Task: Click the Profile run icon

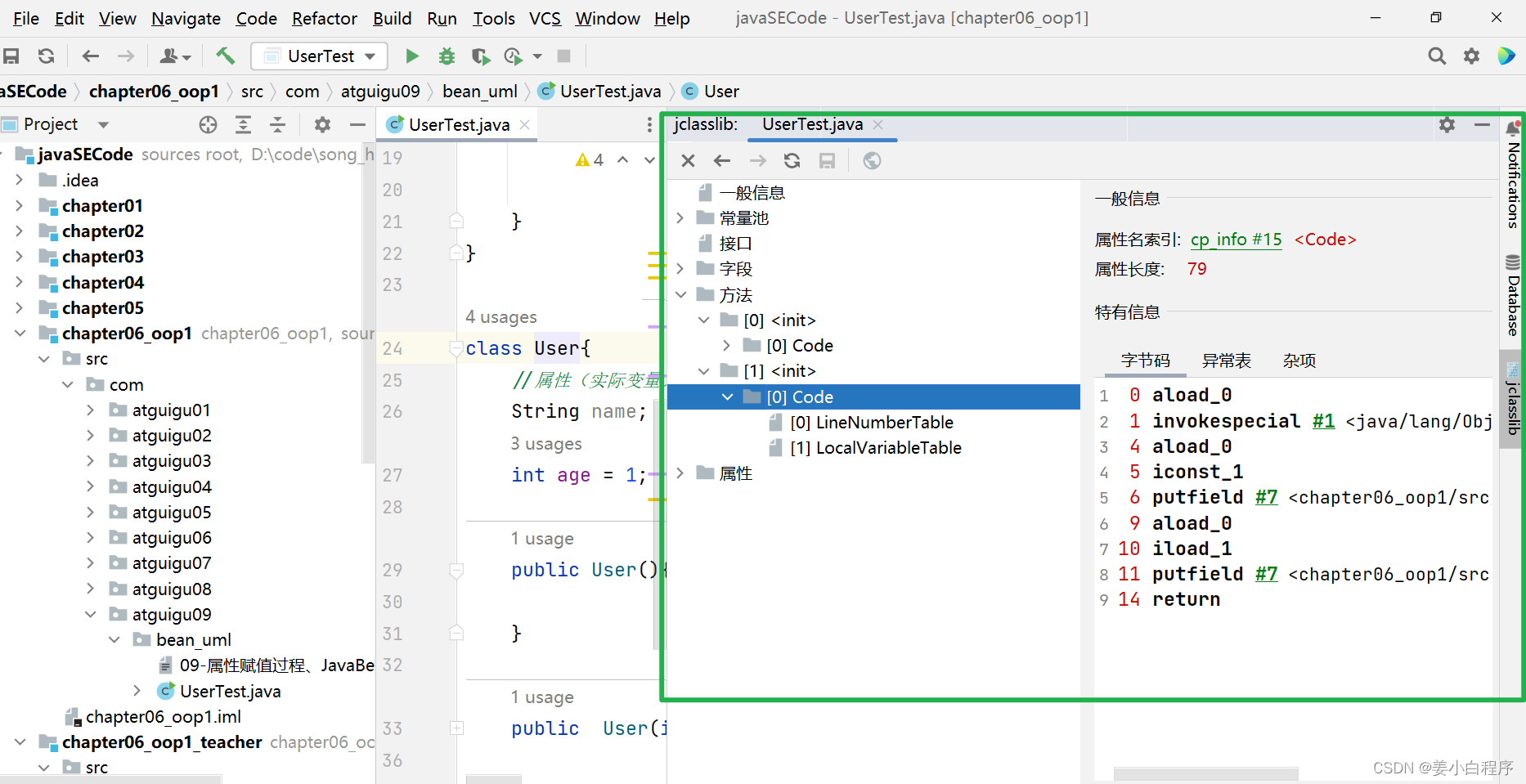Action: pos(514,56)
